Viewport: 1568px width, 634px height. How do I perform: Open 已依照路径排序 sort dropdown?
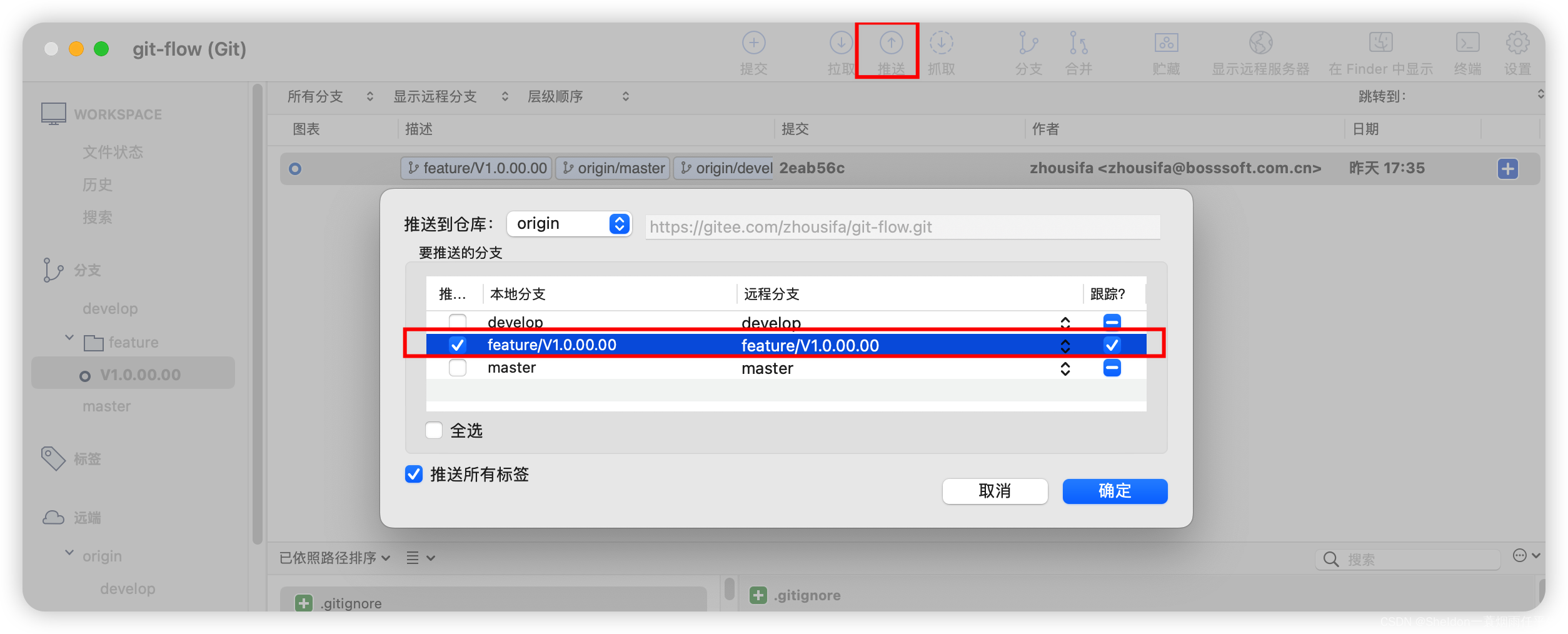click(334, 558)
